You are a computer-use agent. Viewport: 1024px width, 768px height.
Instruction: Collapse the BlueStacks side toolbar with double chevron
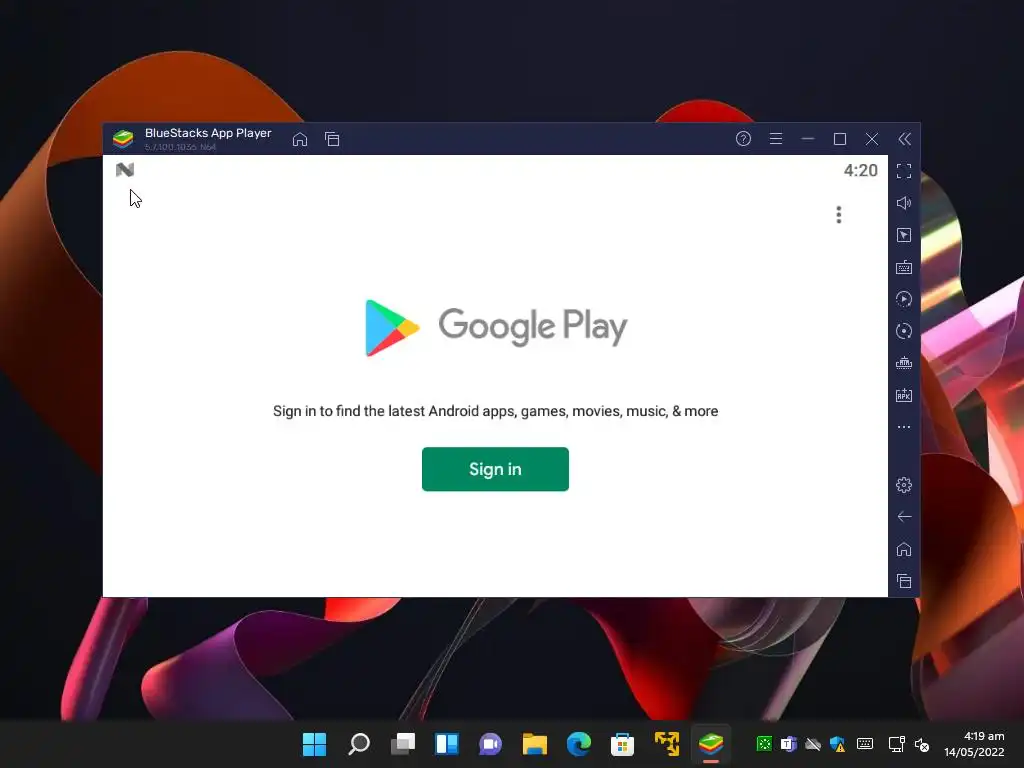[904, 138]
